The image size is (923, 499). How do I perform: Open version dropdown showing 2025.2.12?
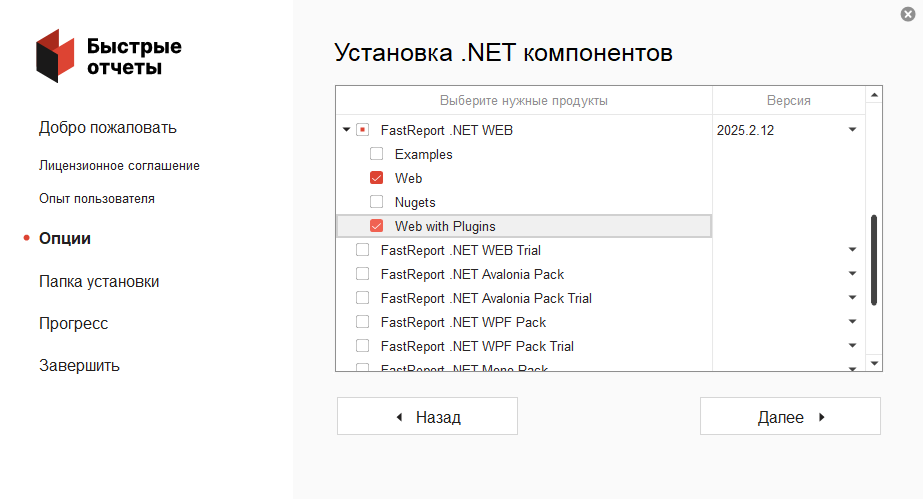[x=852, y=130]
